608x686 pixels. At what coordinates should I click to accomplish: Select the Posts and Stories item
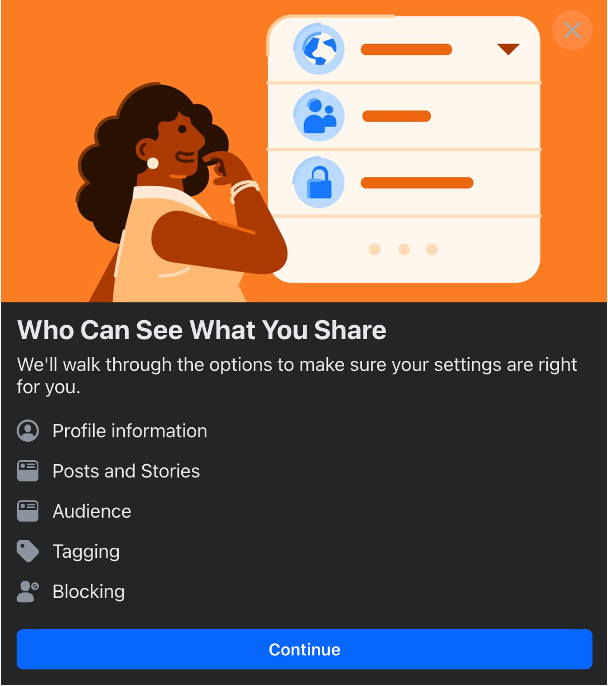point(108,471)
